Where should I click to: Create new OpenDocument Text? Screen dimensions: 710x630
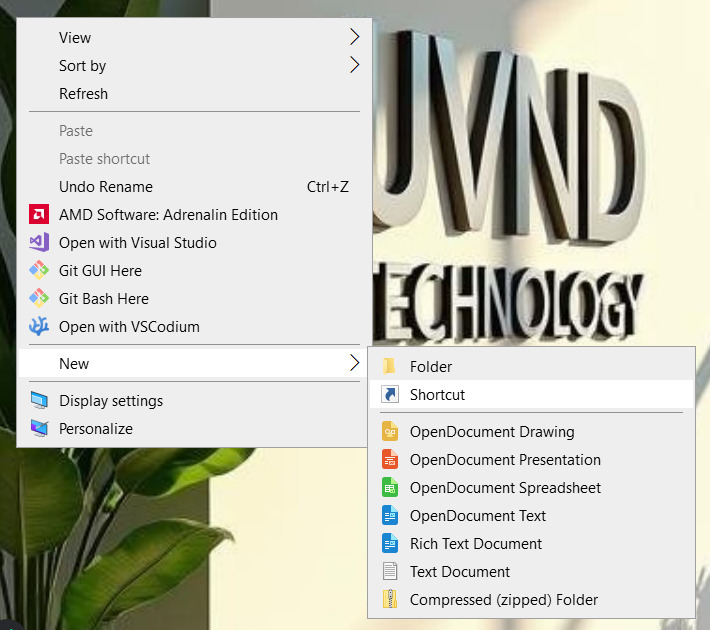point(531,516)
